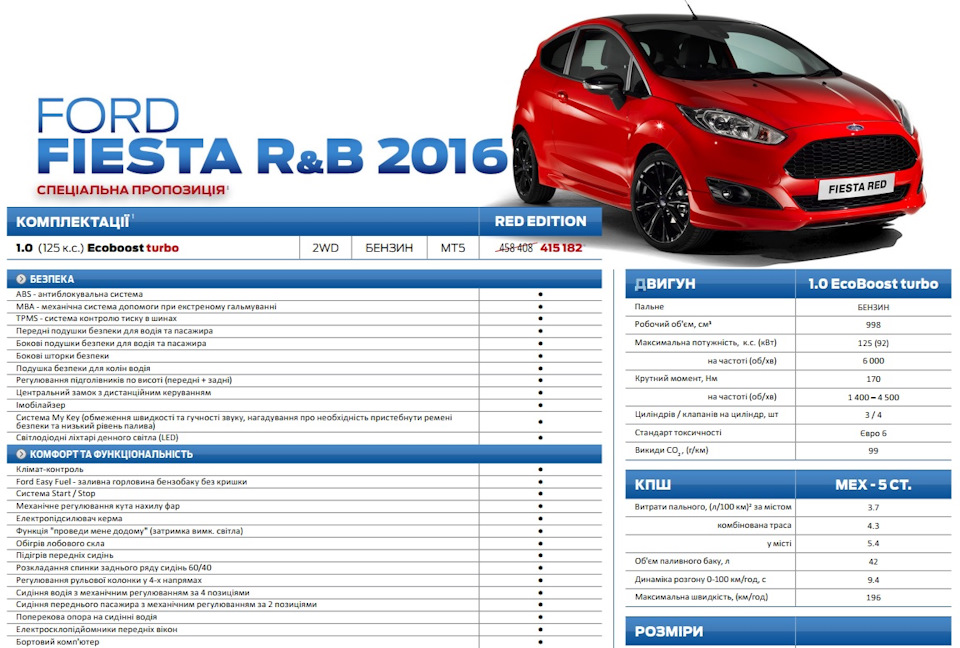960x648 pixels.
Task: Click the Обігрів лобового скла row
Action: pyautogui.click(x=304, y=543)
